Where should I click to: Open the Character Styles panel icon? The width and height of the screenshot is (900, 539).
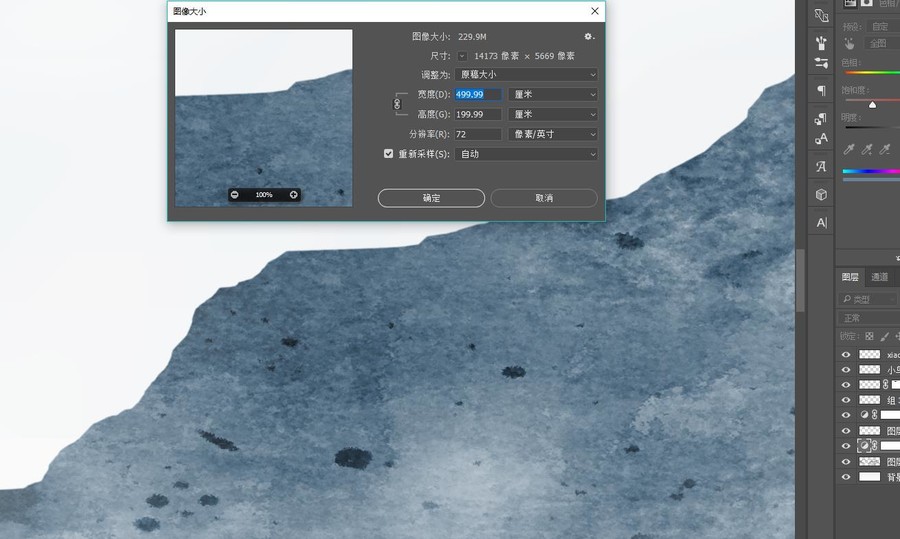pyautogui.click(x=821, y=138)
